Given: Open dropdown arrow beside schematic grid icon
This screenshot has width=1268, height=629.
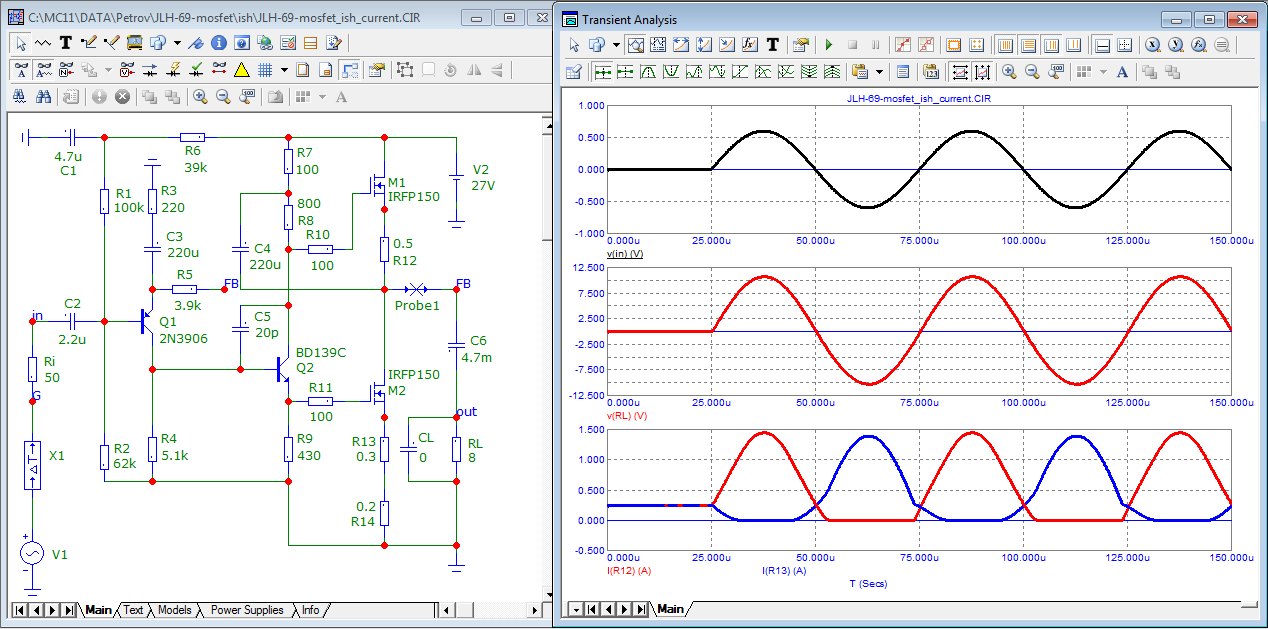Looking at the screenshot, I should tap(284, 70).
